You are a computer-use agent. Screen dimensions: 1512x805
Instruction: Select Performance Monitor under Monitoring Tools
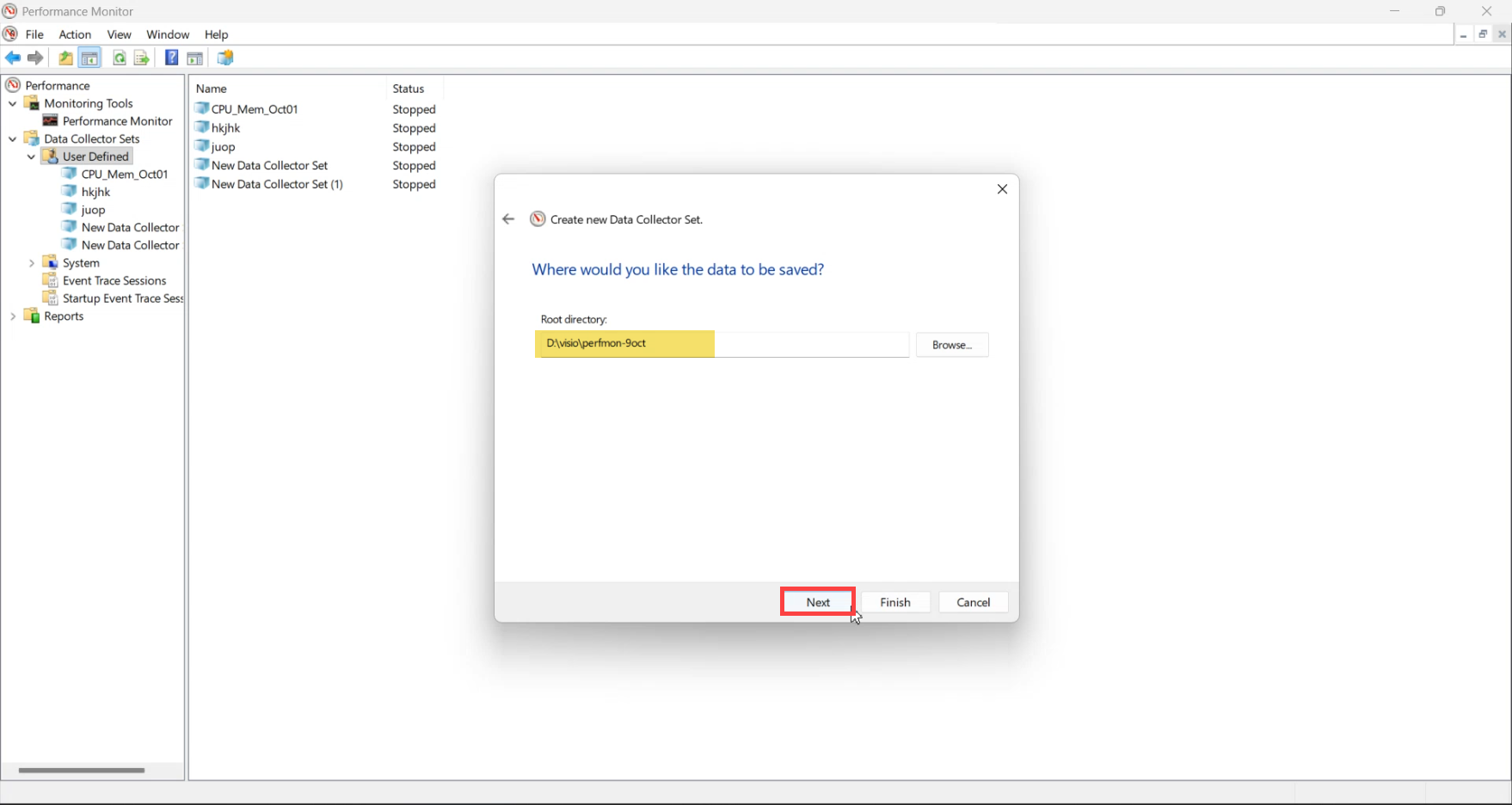[117, 121]
